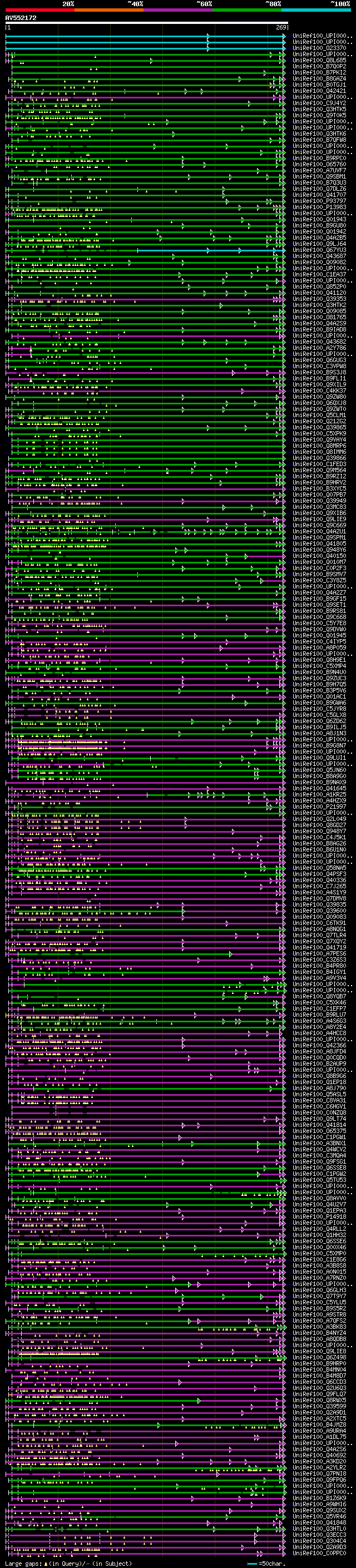Select hit label UniRef100_Q5CLM1
This screenshot has width=356, height=1568.
(319, 415)
